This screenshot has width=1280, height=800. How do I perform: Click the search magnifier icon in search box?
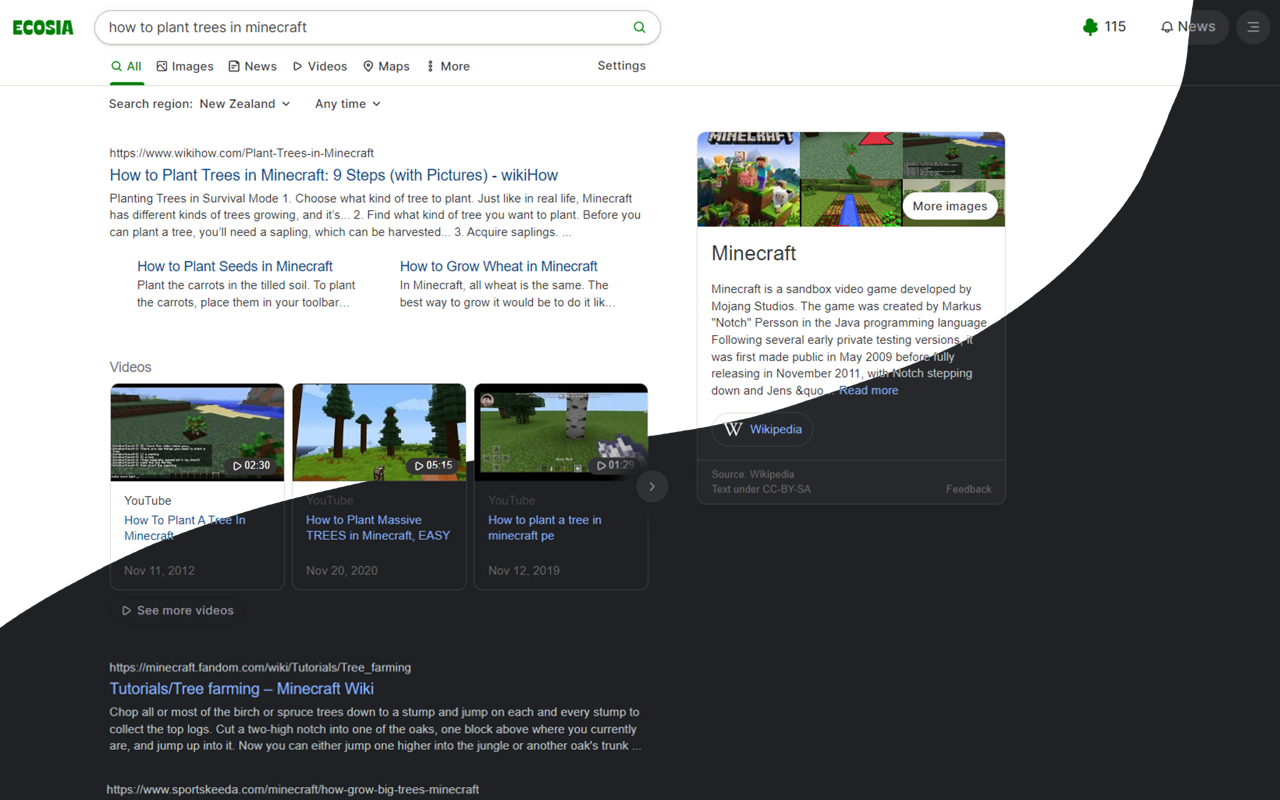639,27
